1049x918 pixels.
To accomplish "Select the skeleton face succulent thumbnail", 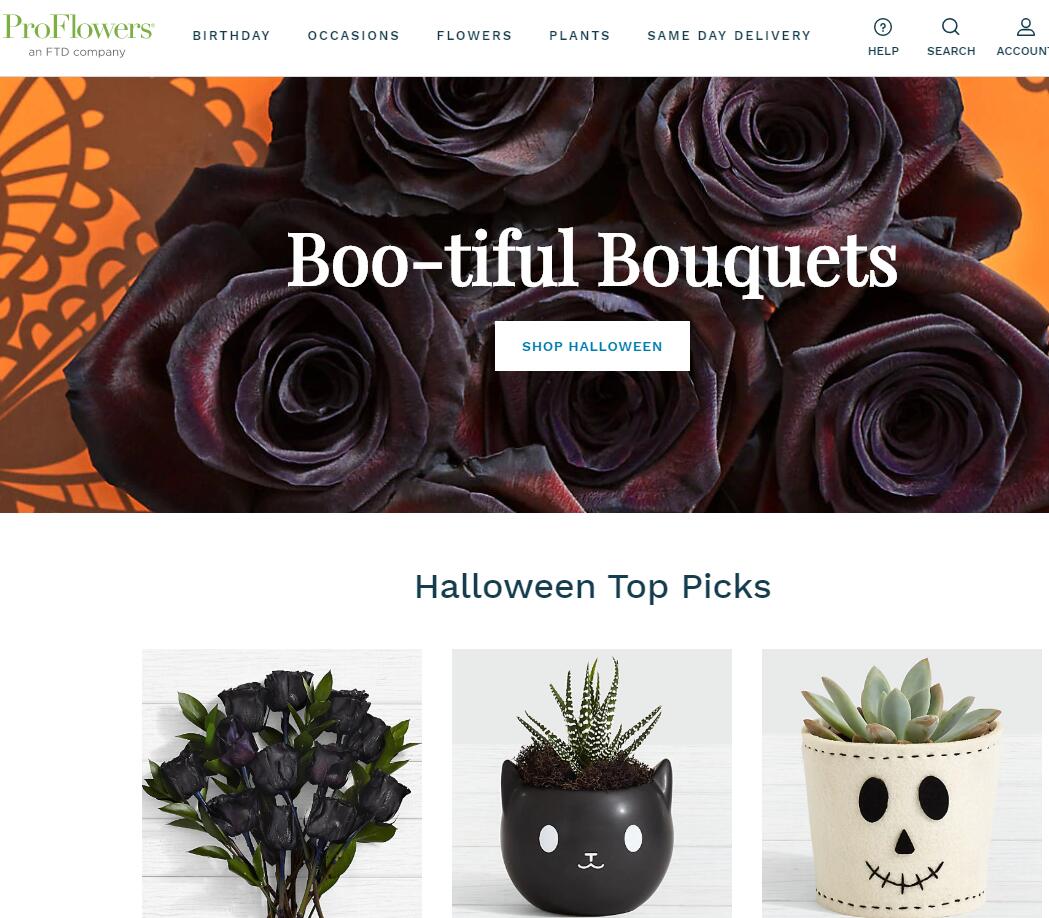I will [x=902, y=783].
